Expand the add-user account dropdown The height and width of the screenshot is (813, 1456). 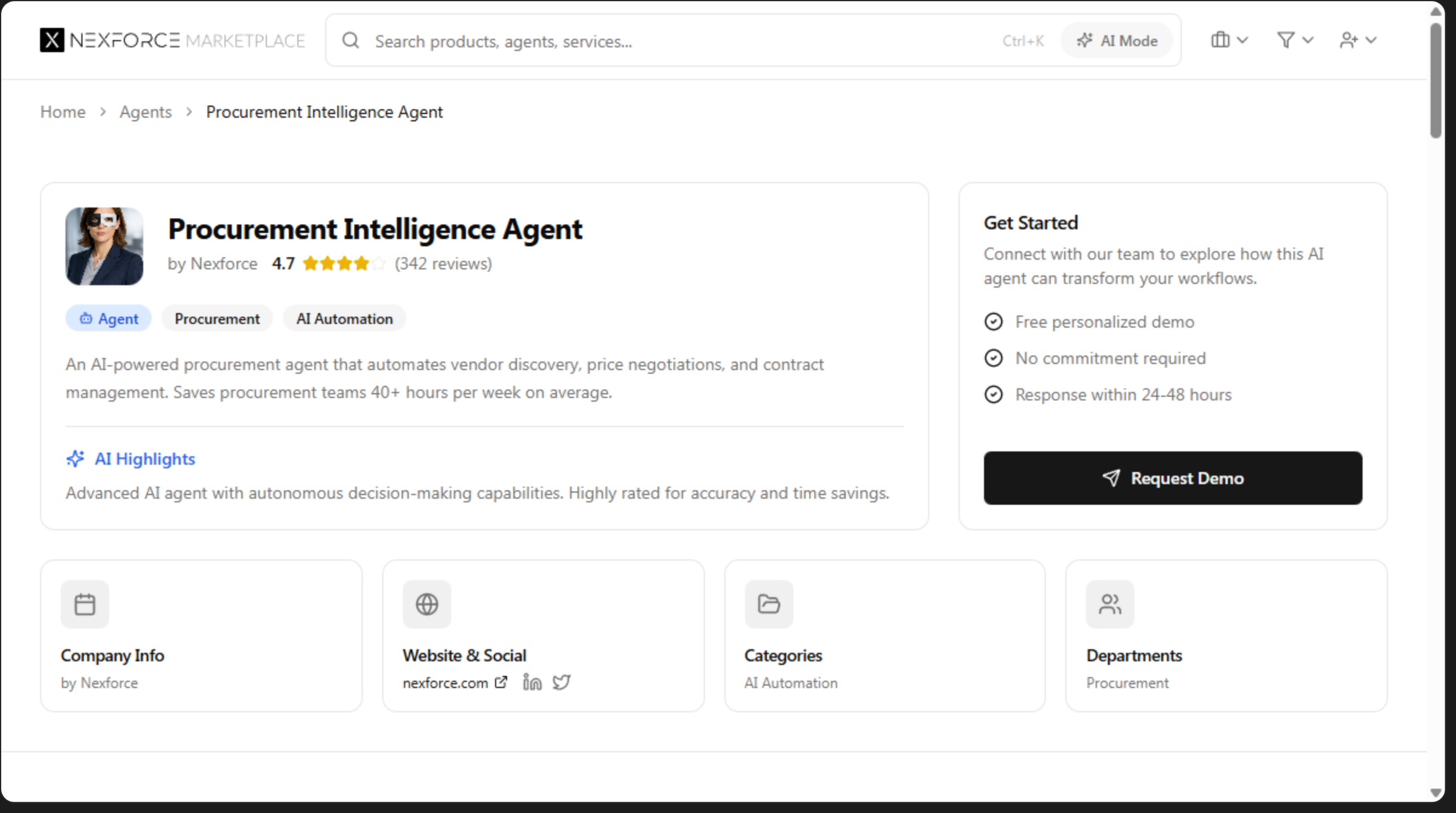click(x=1358, y=40)
